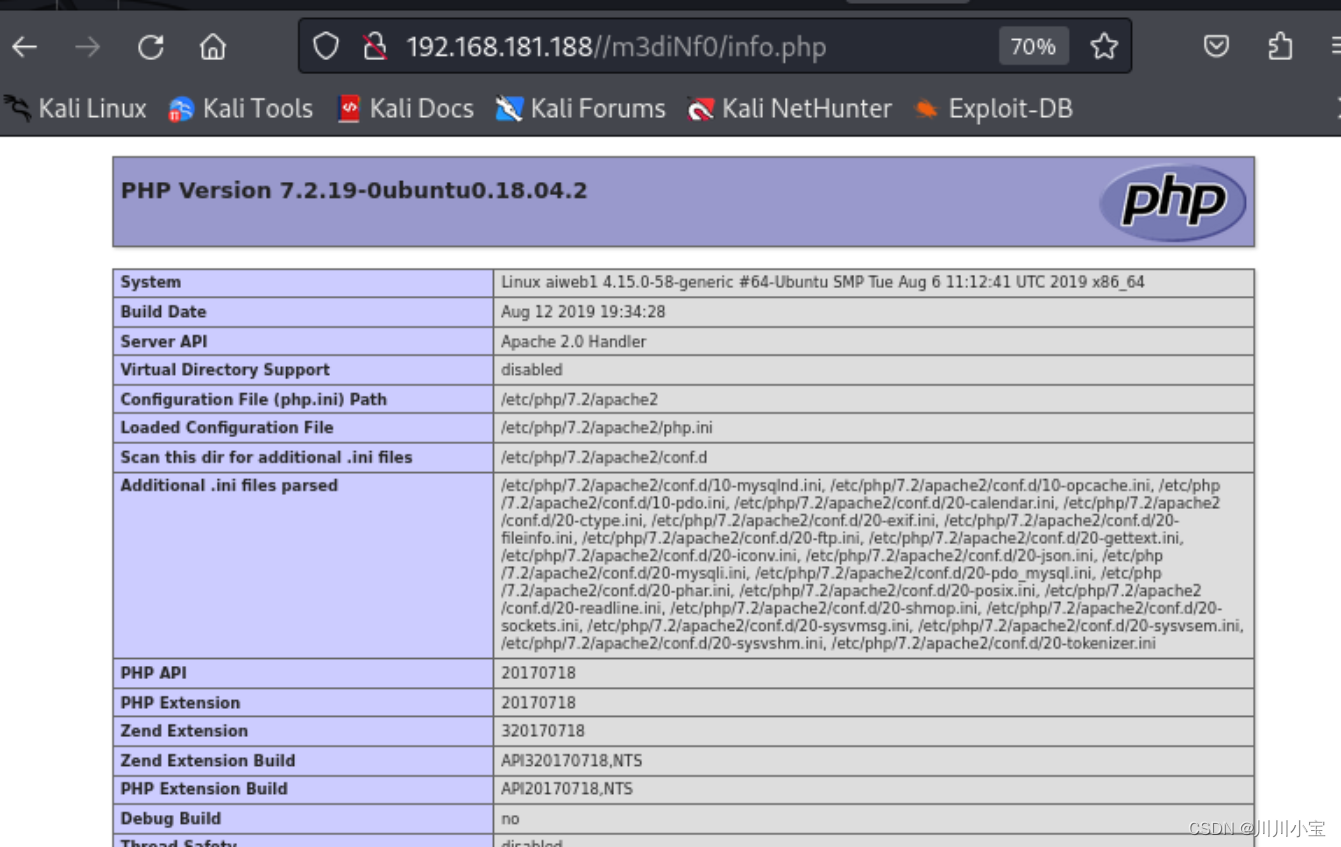Click the Server API label

coord(164,341)
